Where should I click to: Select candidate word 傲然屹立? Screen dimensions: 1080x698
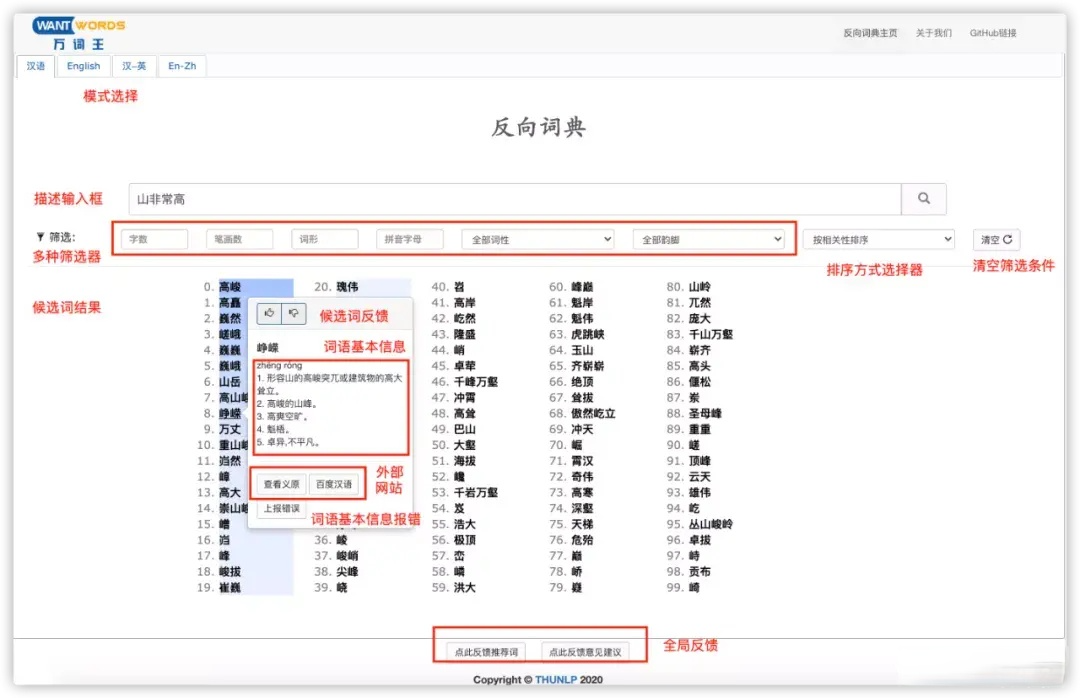tap(593, 413)
